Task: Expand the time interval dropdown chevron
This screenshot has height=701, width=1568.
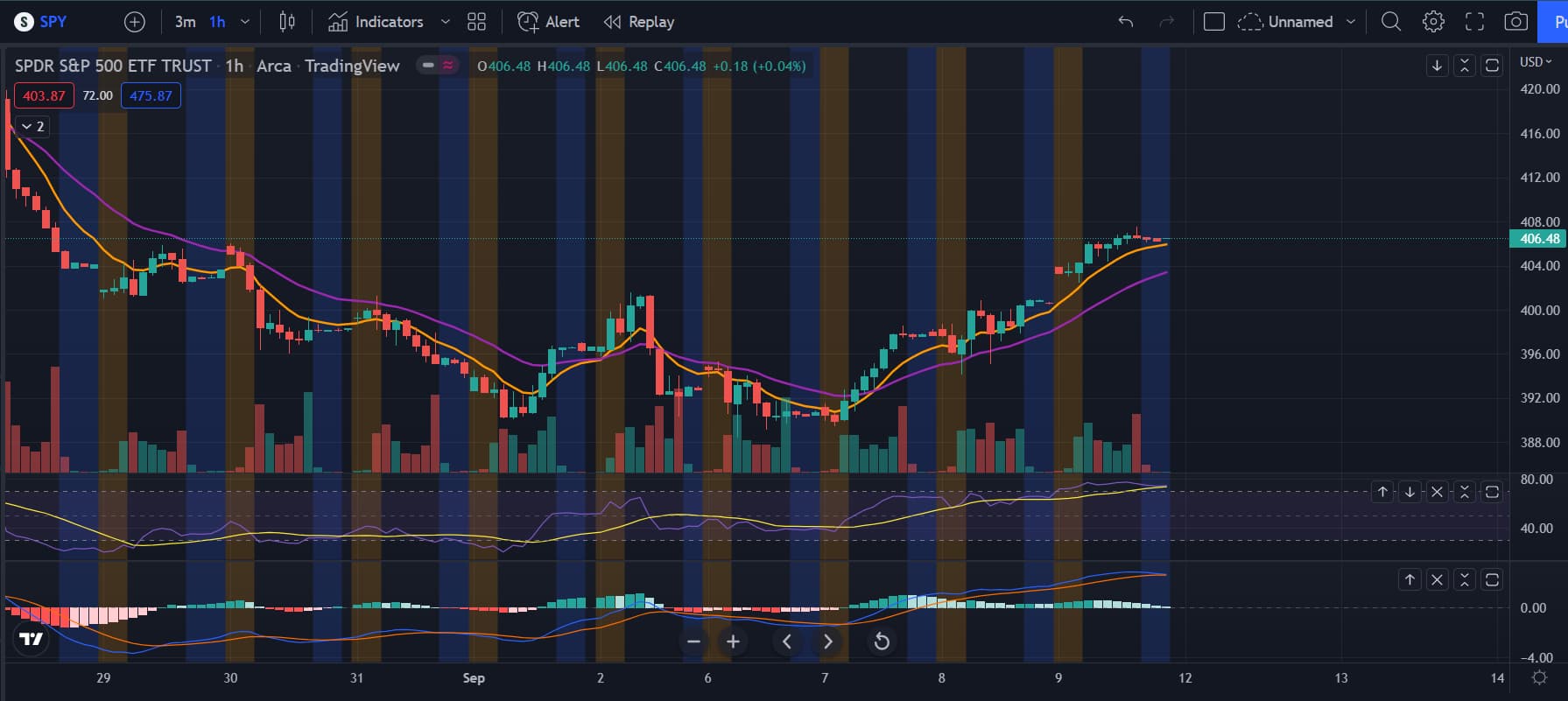Action: (x=245, y=22)
